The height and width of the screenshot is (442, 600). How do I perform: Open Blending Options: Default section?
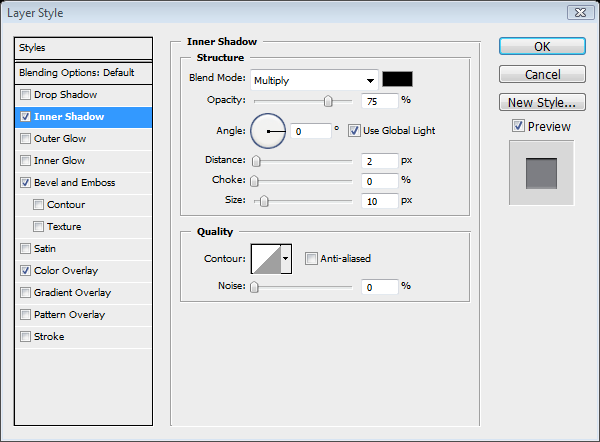(76, 73)
